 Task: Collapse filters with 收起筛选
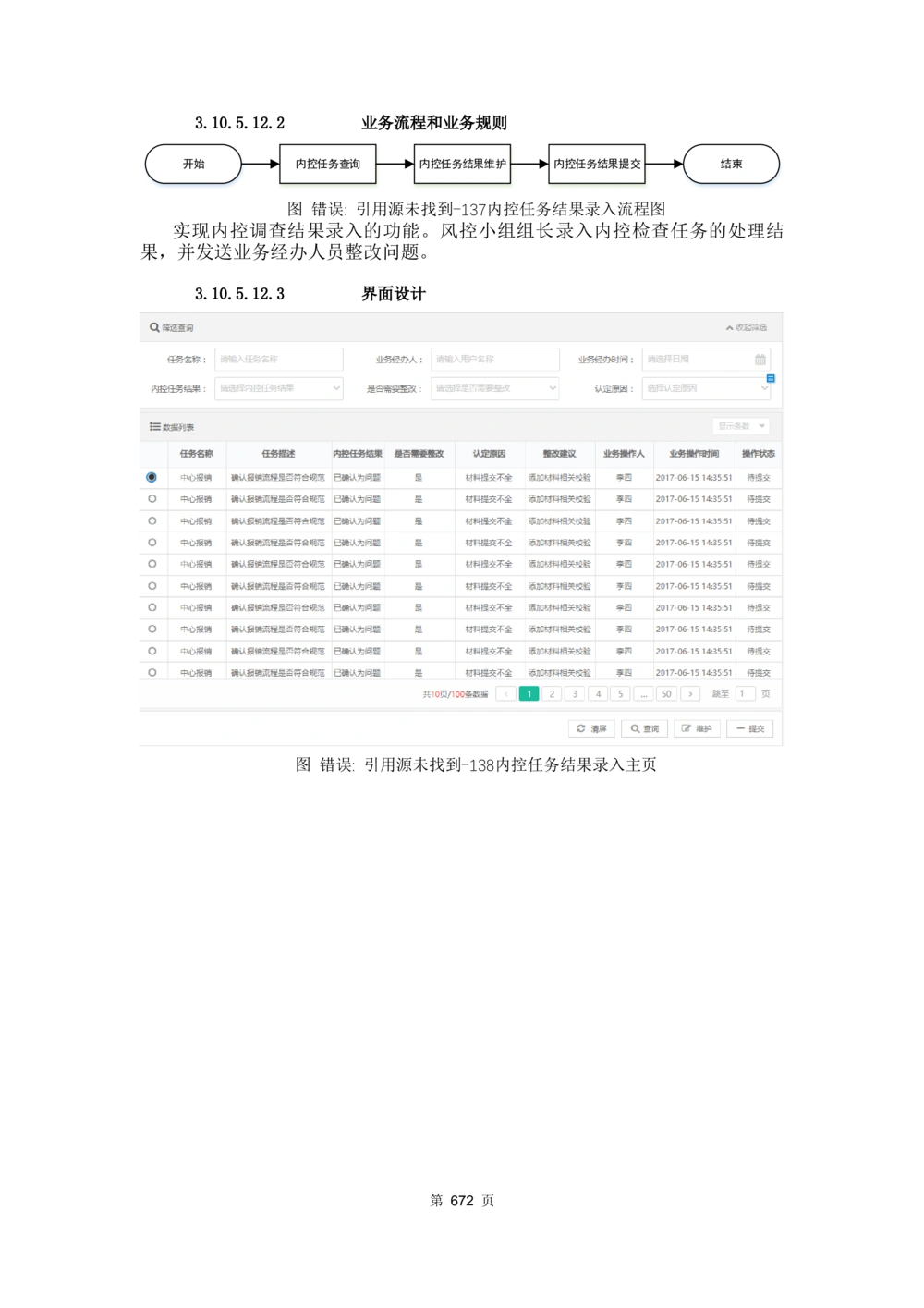[x=746, y=327]
